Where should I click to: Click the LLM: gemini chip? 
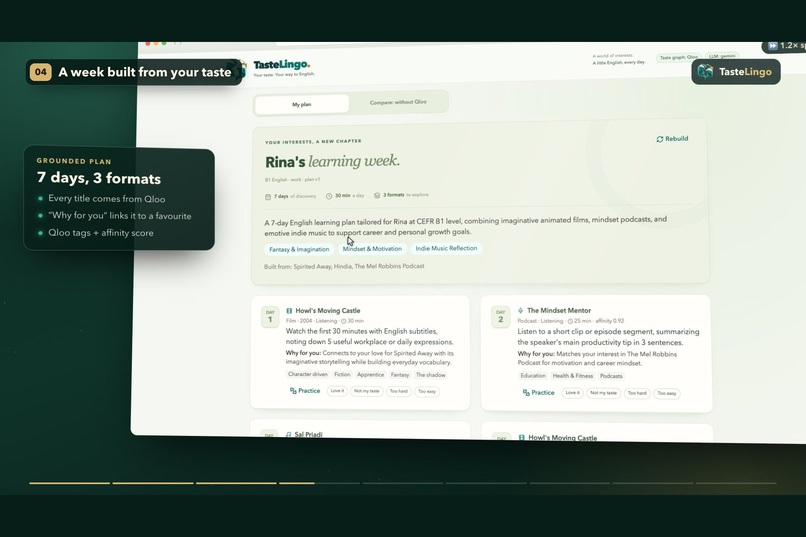[x=722, y=55]
